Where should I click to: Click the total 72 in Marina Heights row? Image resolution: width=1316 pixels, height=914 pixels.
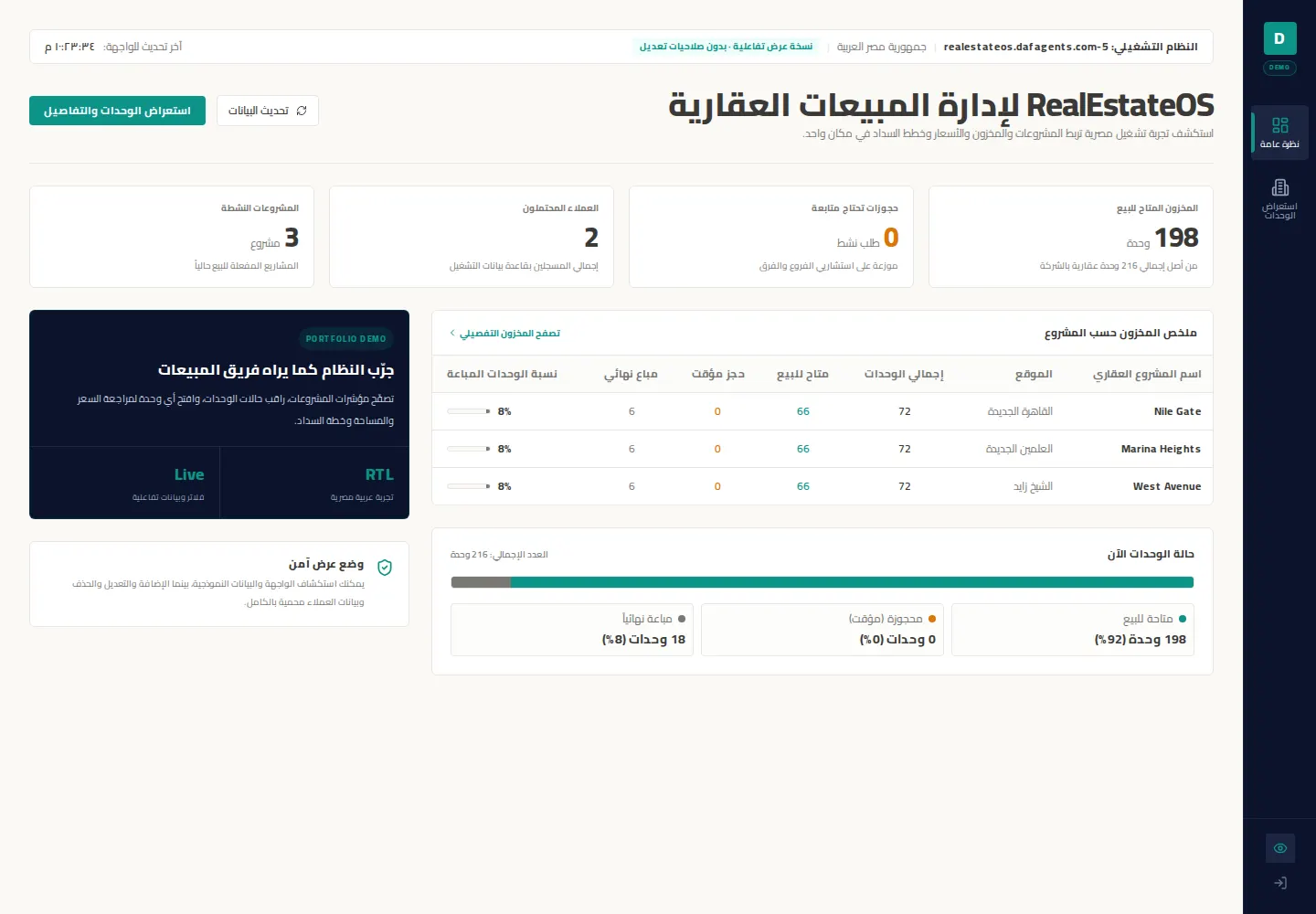point(905,449)
